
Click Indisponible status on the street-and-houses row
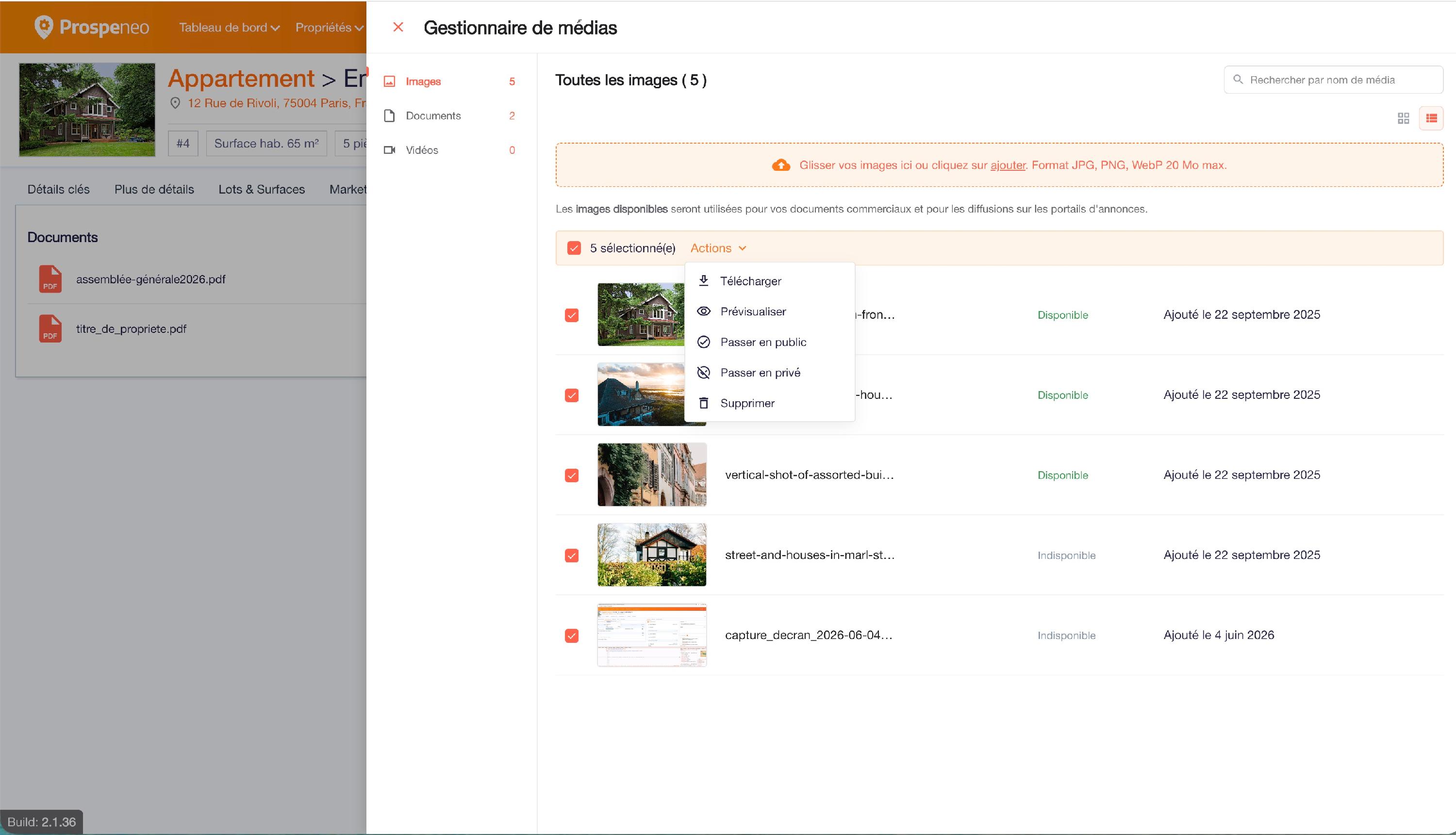click(1066, 556)
